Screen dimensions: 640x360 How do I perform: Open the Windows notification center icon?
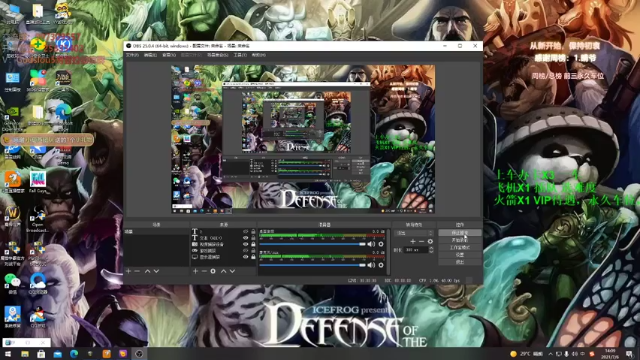click(x=629, y=354)
